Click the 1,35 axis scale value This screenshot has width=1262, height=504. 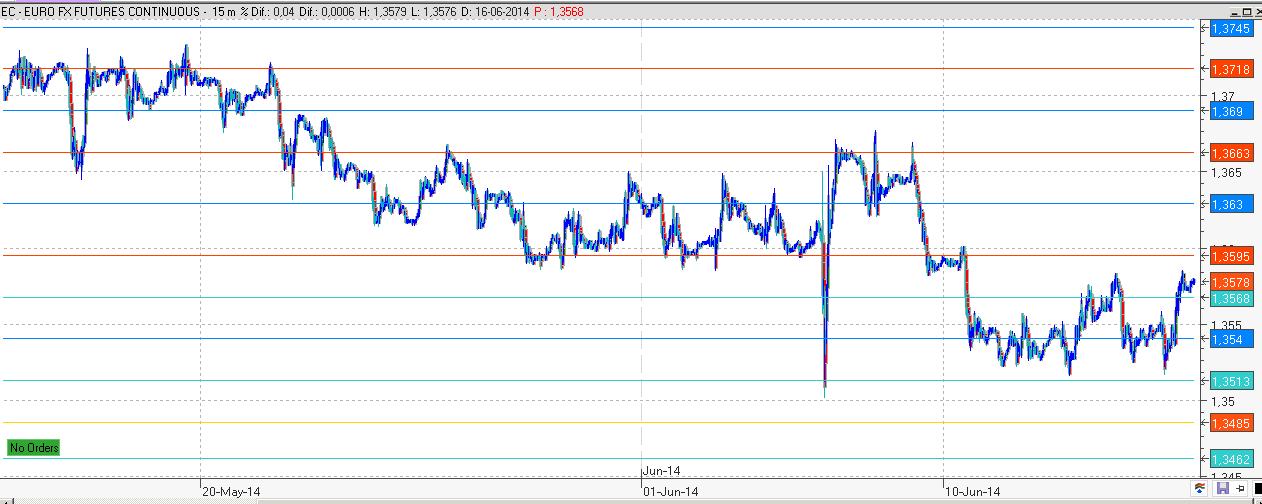pos(1222,400)
